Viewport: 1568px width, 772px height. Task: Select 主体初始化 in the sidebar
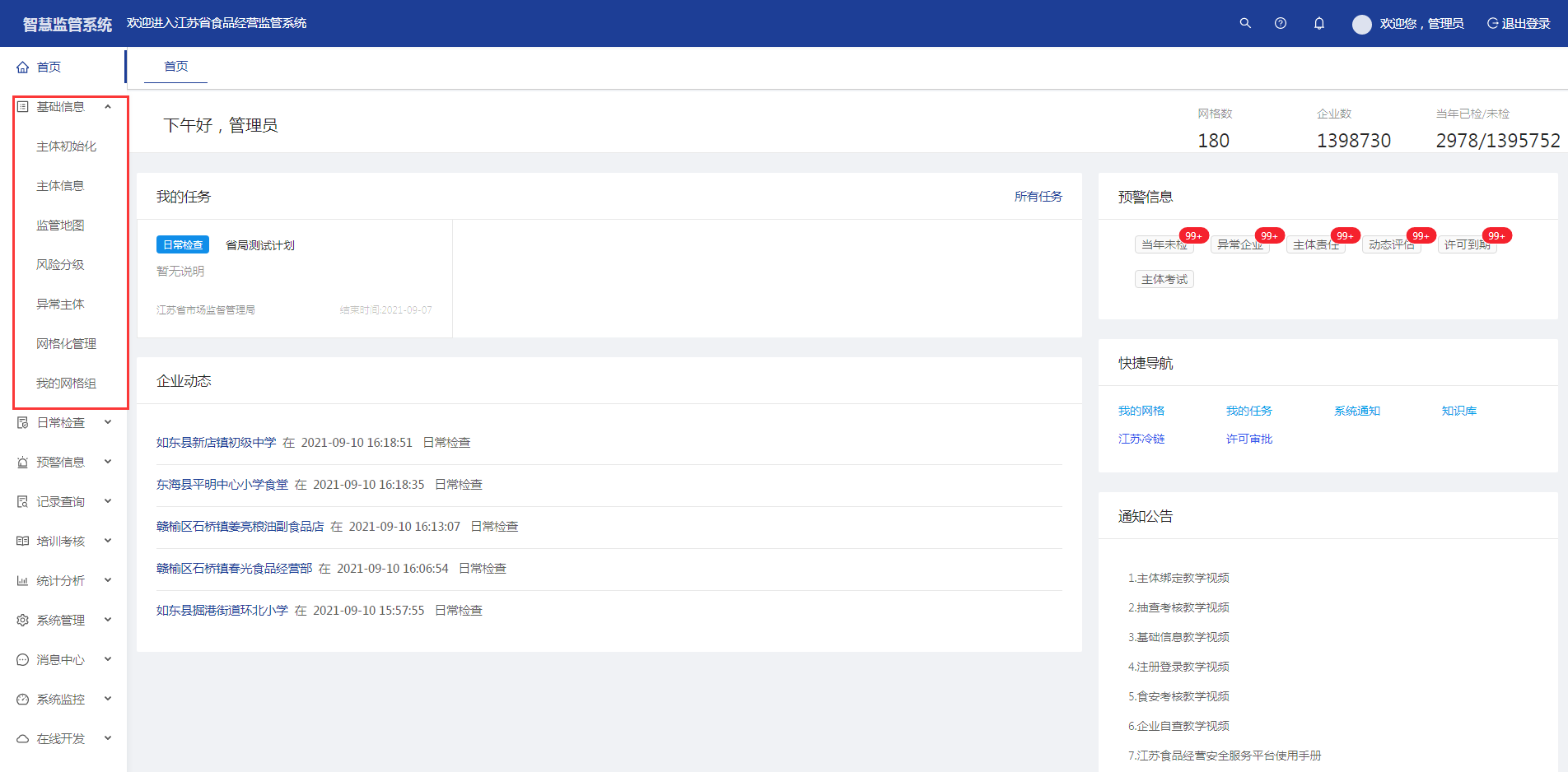pos(67,146)
